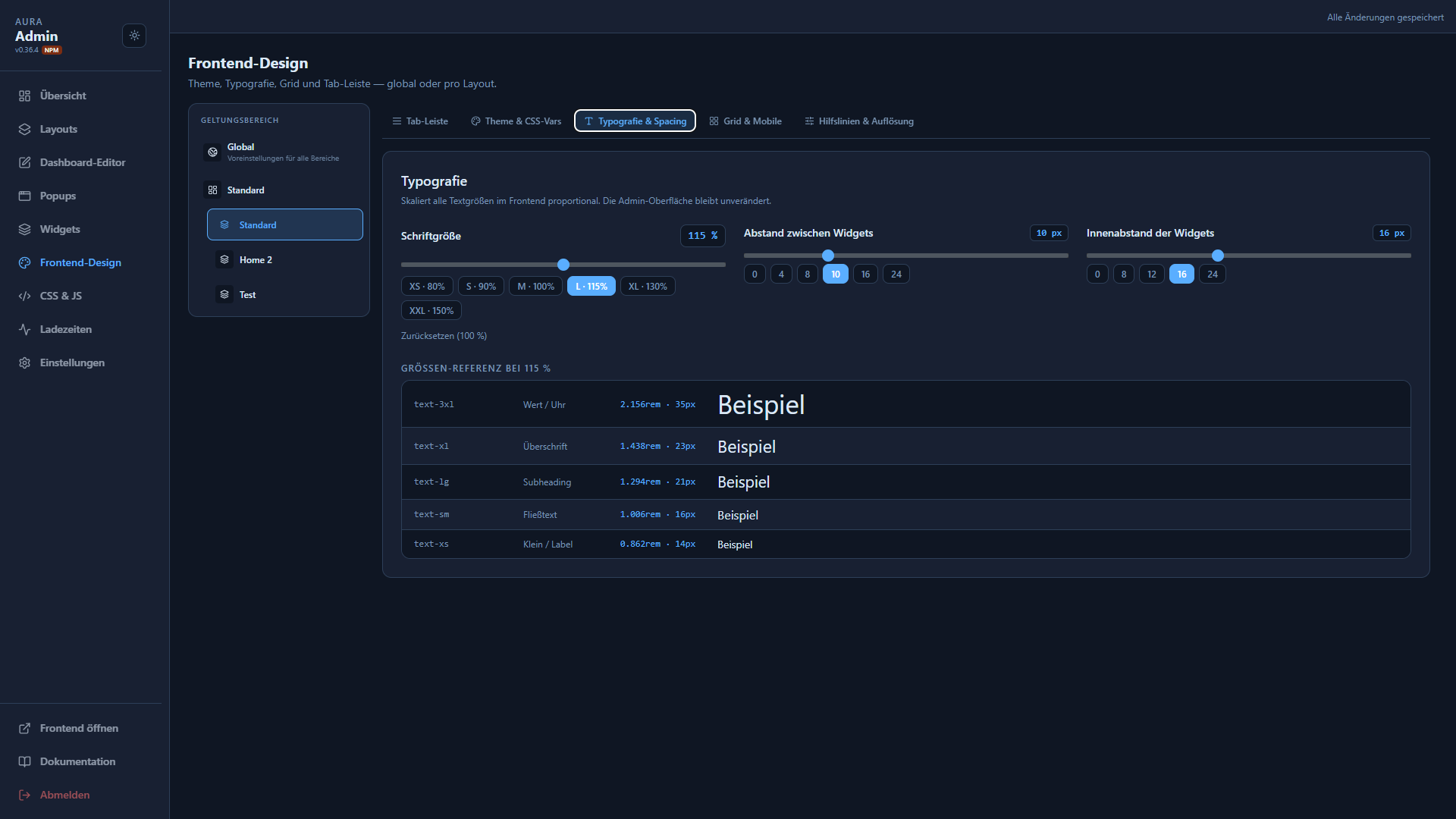Click the CSS & JS code icon
1456x819 pixels.
click(x=24, y=296)
